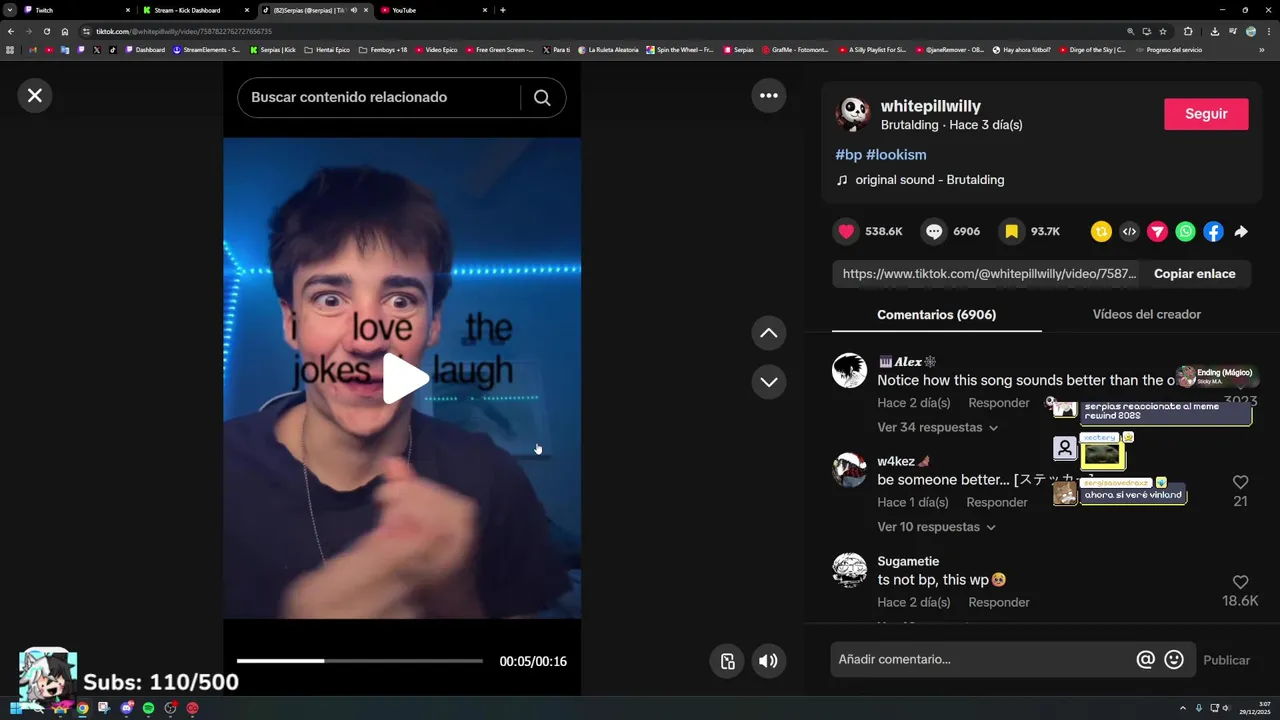Open browser extensions puzzle icon
The image size is (1280, 720).
(x=1188, y=31)
